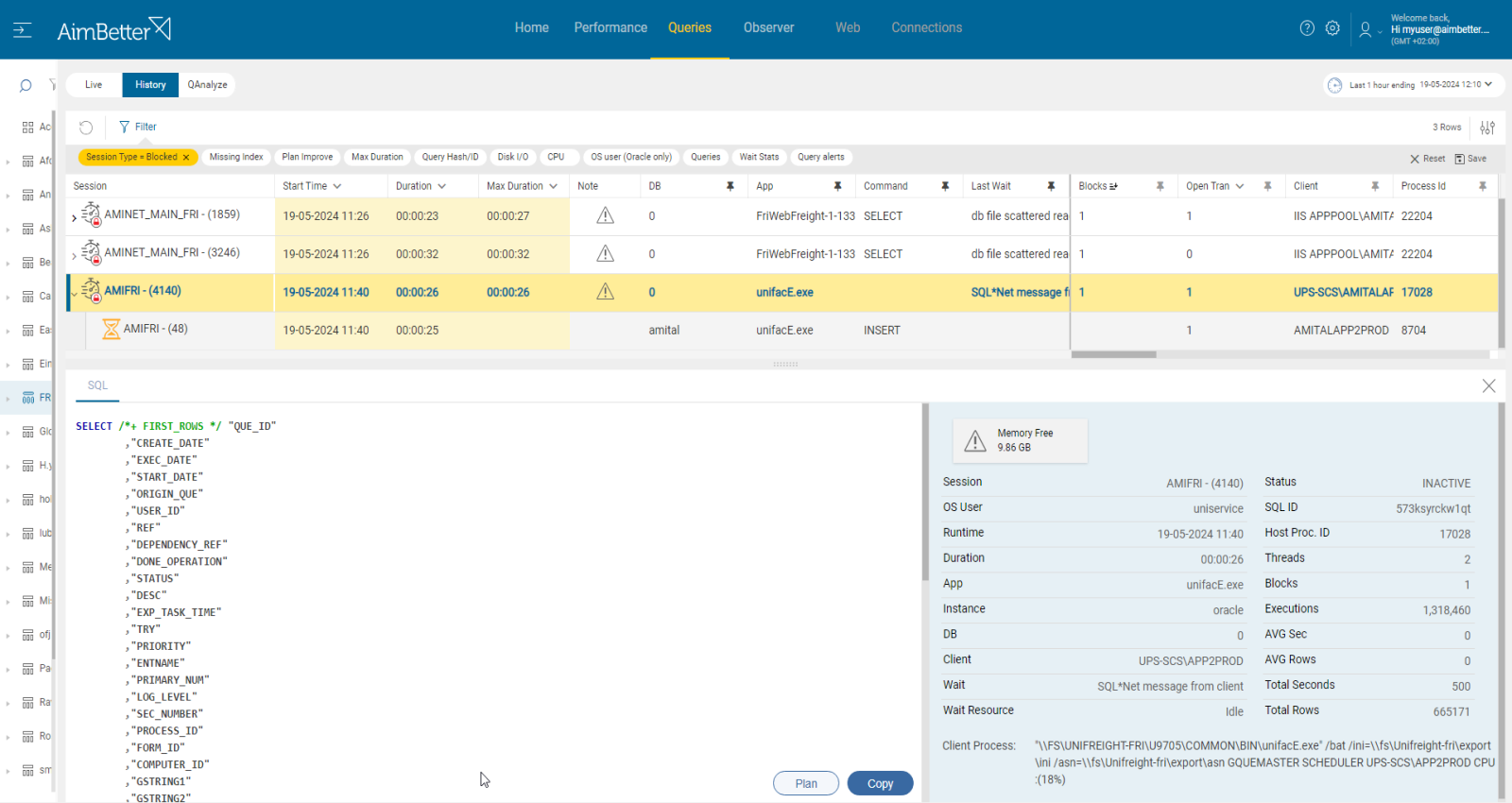Copy the SQL text with Copy button

880,783
